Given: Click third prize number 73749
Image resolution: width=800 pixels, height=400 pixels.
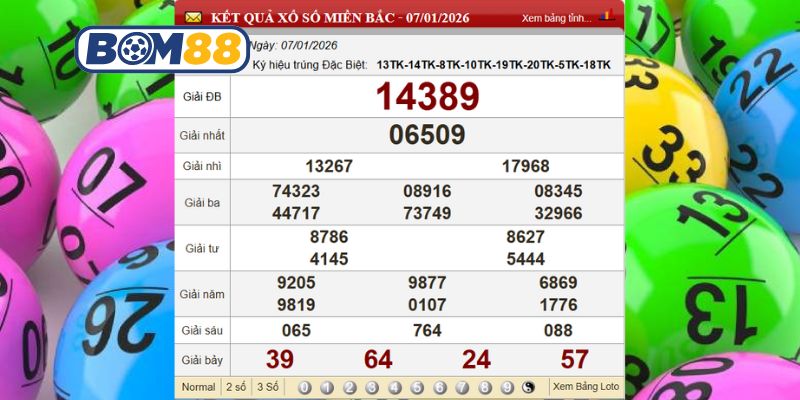Looking at the screenshot, I should tap(427, 213).
